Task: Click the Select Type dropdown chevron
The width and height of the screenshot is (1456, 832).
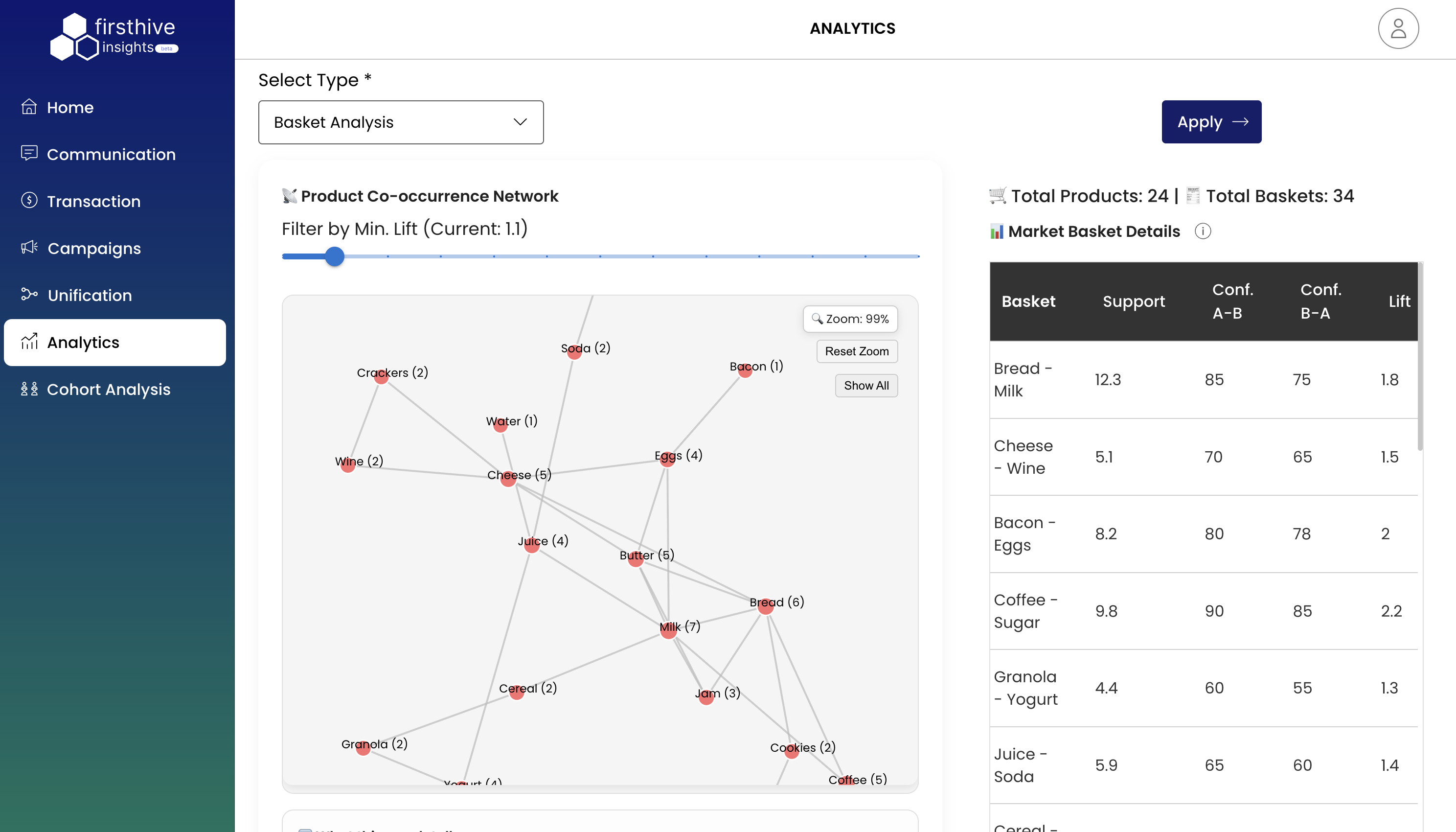Action: pyautogui.click(x=520, y=122)
